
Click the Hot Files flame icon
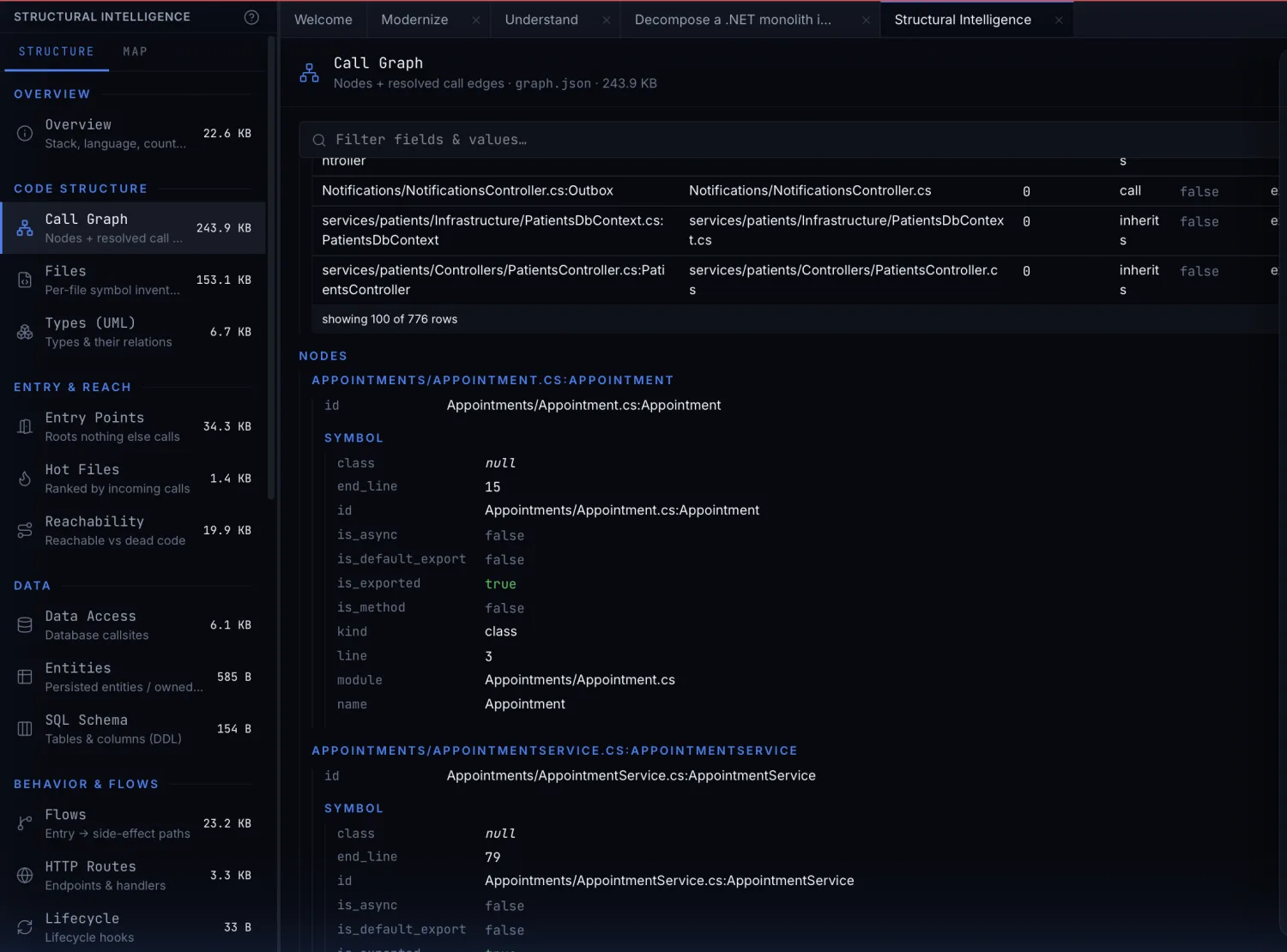[x=25, y=479]
